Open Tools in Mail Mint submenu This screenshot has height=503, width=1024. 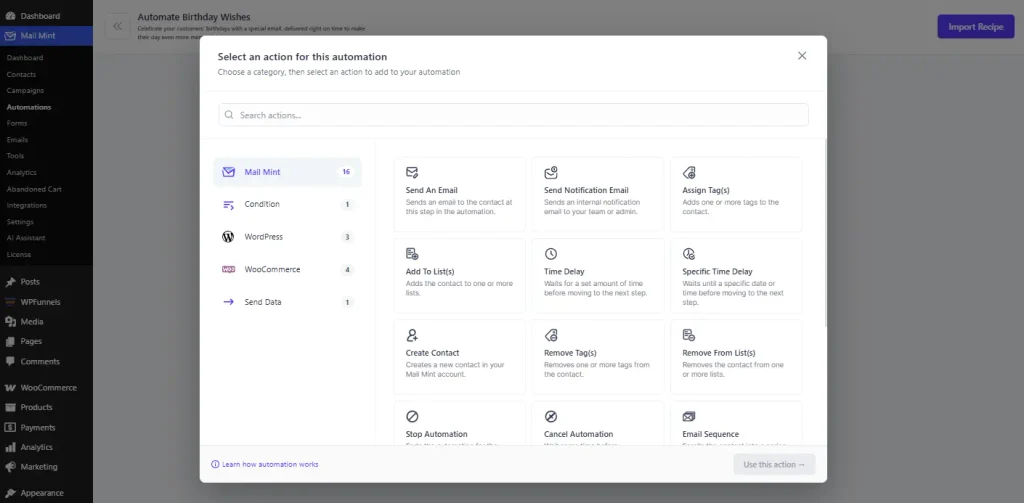(16, 156)
